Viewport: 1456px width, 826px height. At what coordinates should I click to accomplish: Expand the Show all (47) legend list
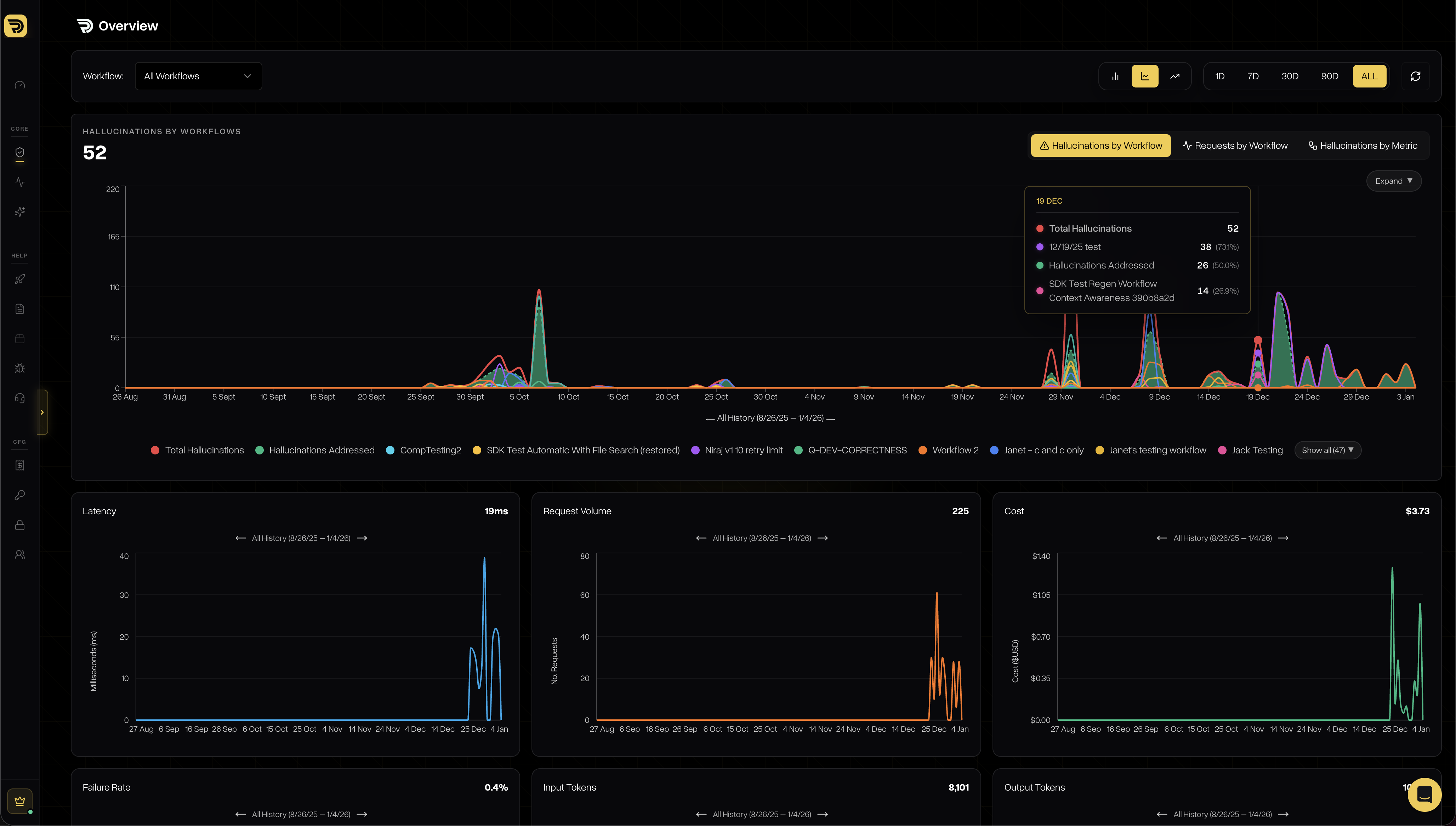tap(1327, 450)
